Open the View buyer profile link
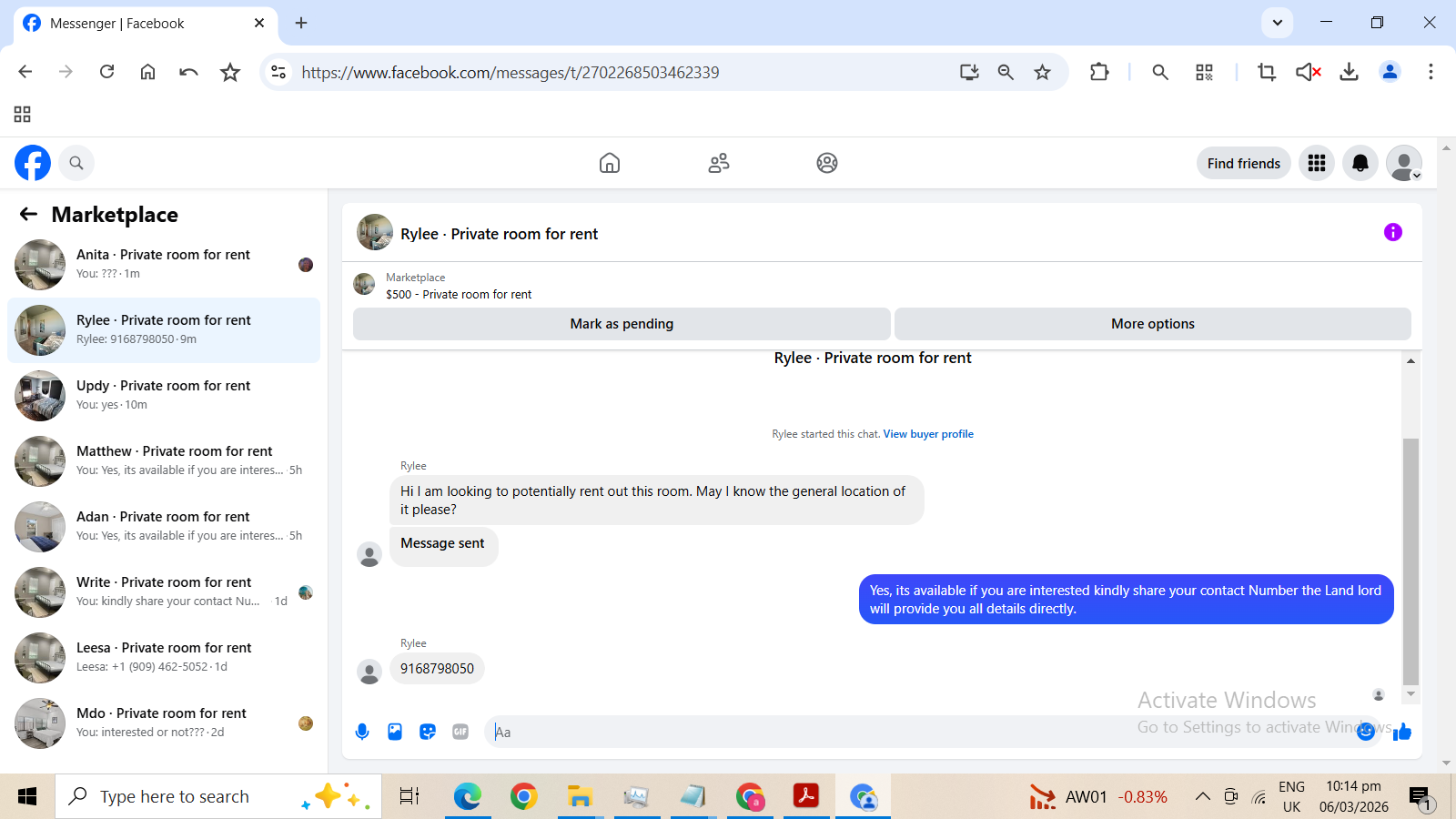Image resolution: width=1456 pixels, height=819 pixels. [928, 434]
